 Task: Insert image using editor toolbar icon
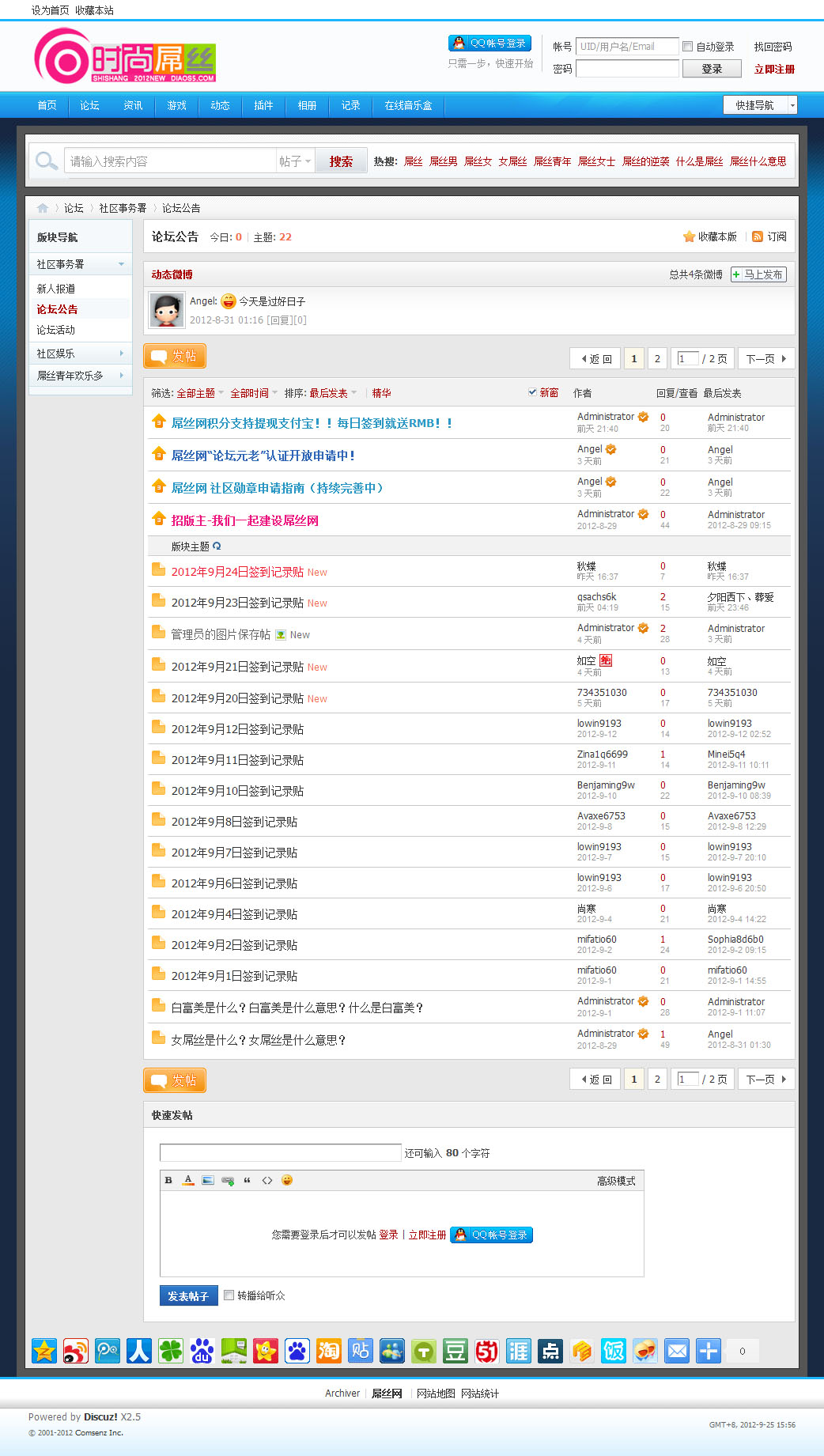click(208, 1180)
